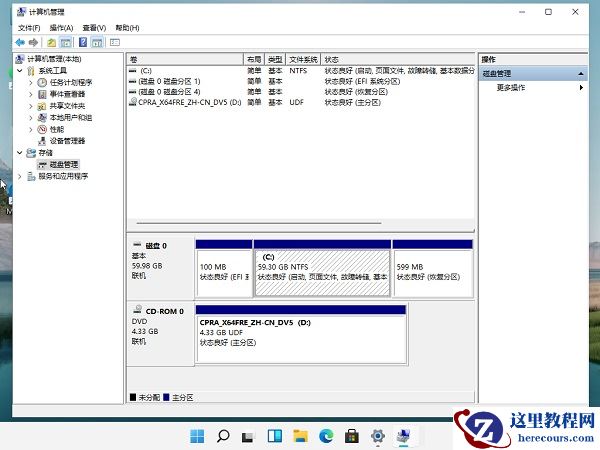Collapse the 磁盘管理 actions section arrow
The width and height of the screenshot is (600, 450).
coord(581,73)
